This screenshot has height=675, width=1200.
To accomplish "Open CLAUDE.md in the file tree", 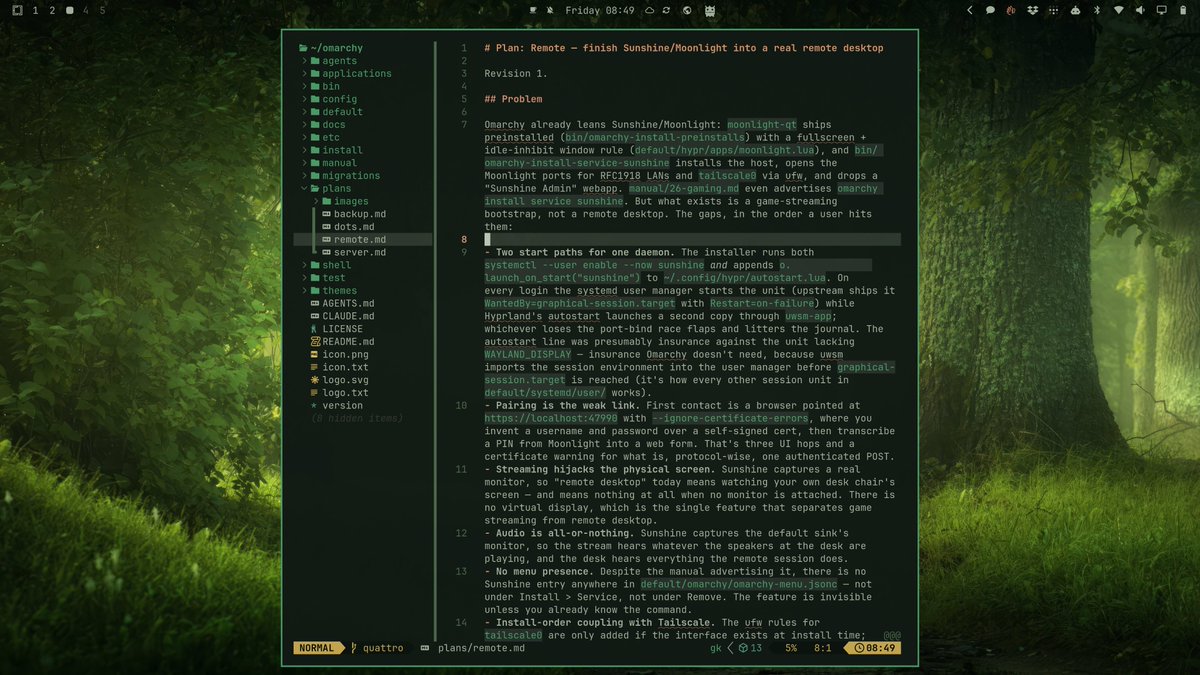I will 348,316.
